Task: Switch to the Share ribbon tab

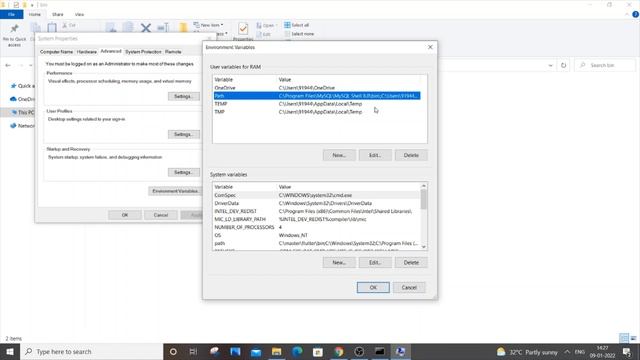Action: (58, 14)
